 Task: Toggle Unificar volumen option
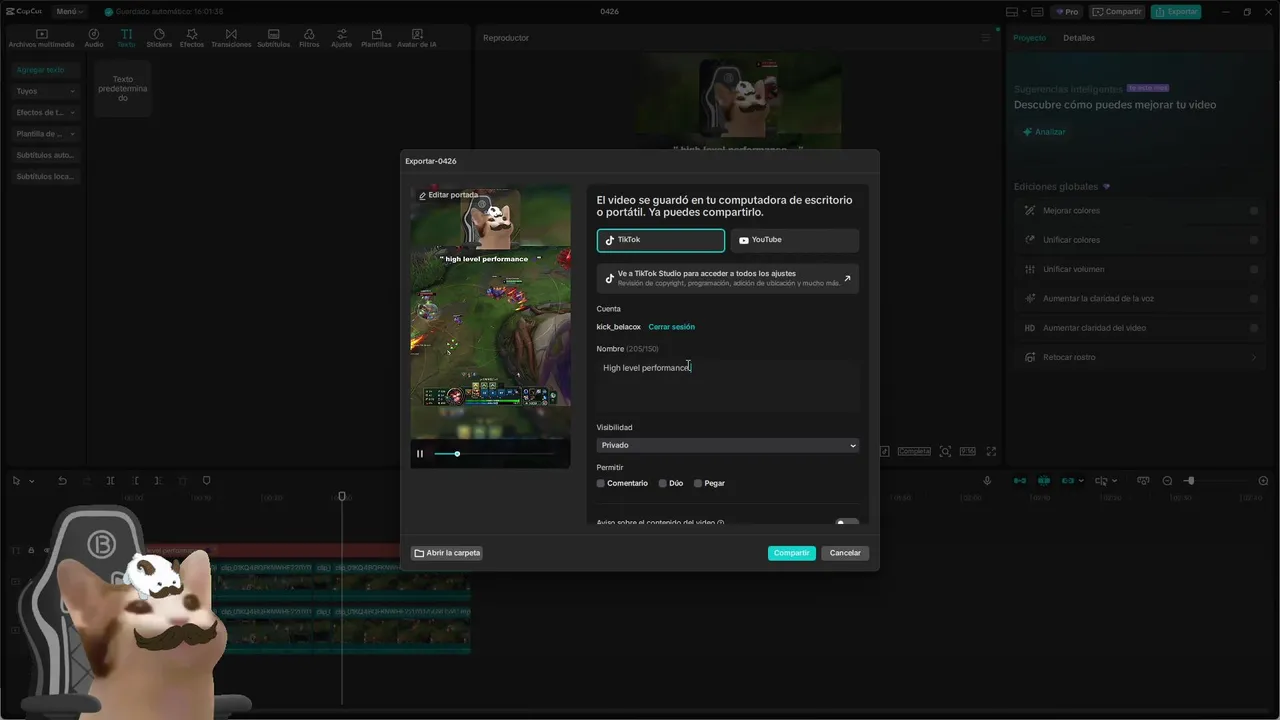1254,269
